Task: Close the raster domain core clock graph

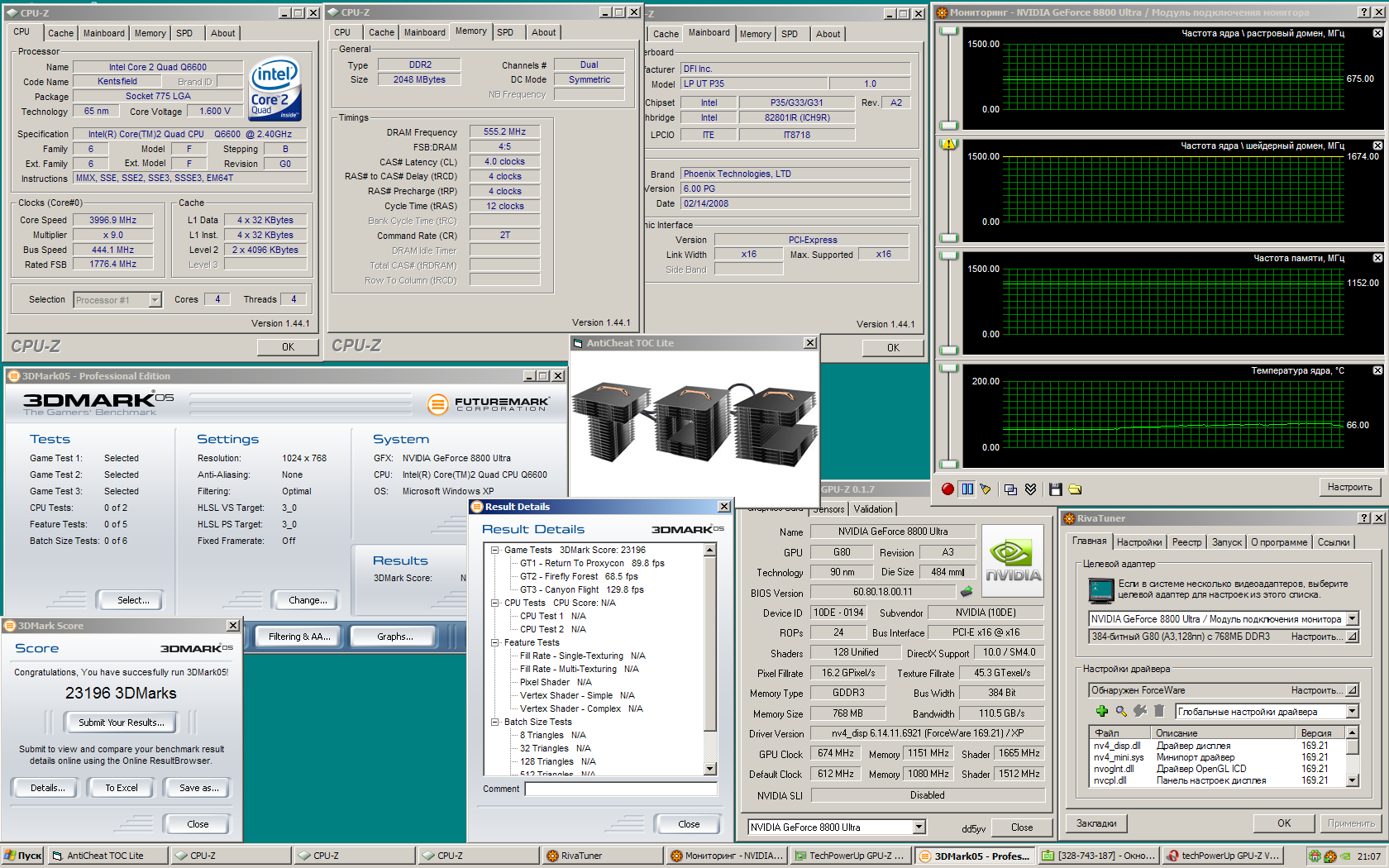Action: 1377,33
